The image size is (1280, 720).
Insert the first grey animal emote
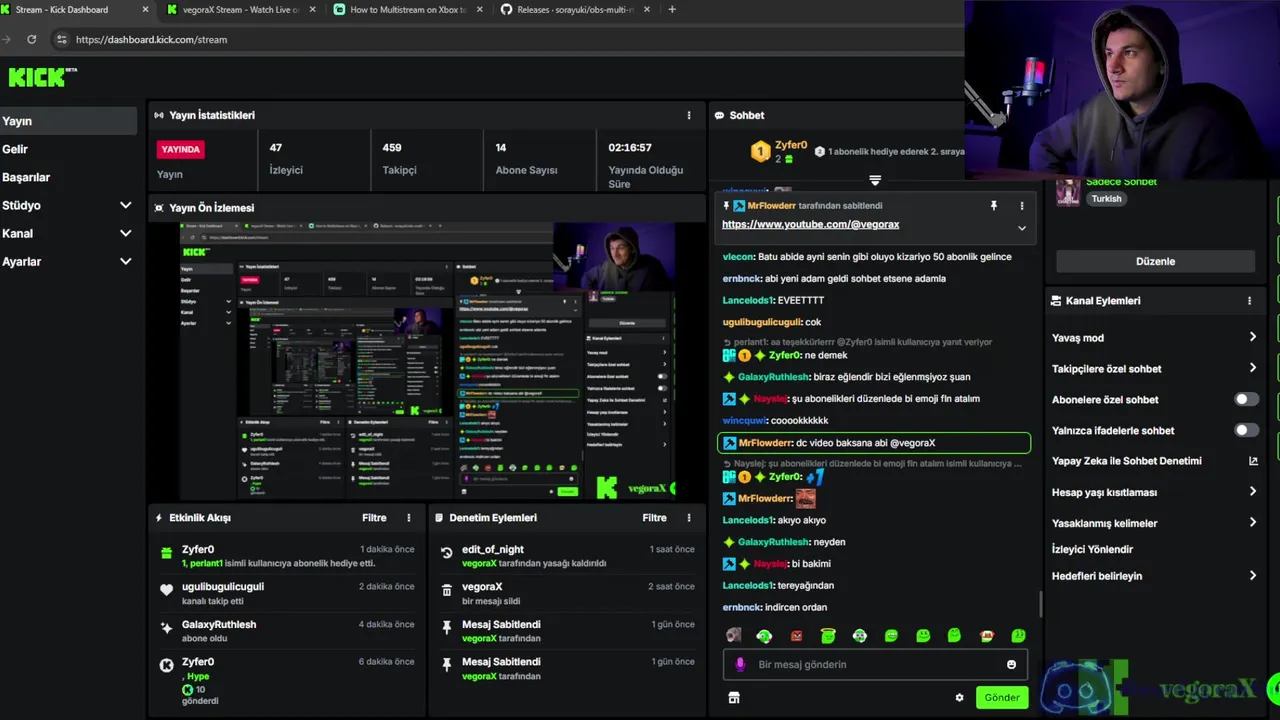[x=734, y=636]
